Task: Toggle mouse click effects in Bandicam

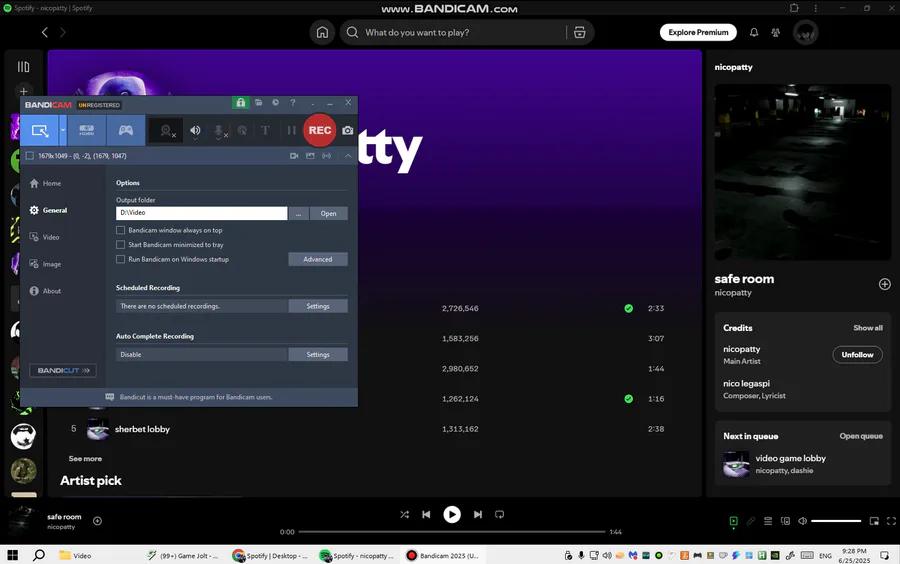Action: [x=242, y=131]
